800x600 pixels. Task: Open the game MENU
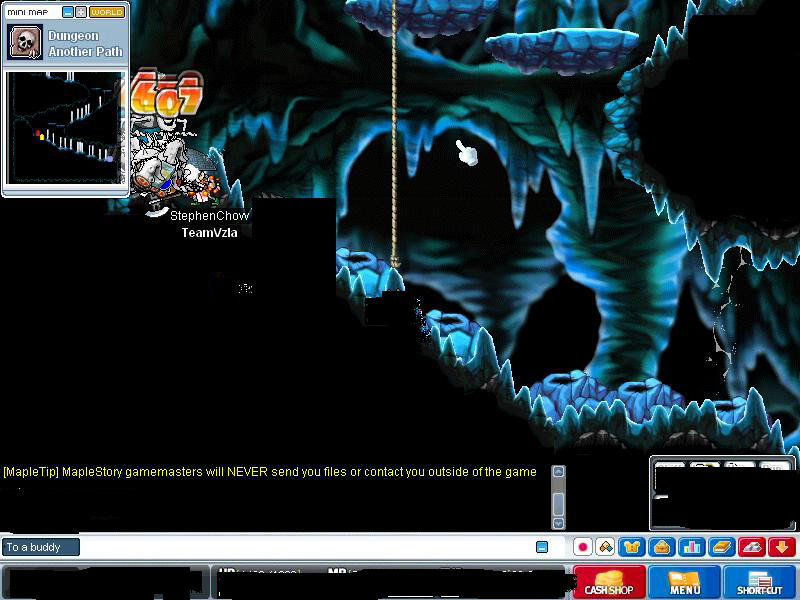click(x=684, y=582)
